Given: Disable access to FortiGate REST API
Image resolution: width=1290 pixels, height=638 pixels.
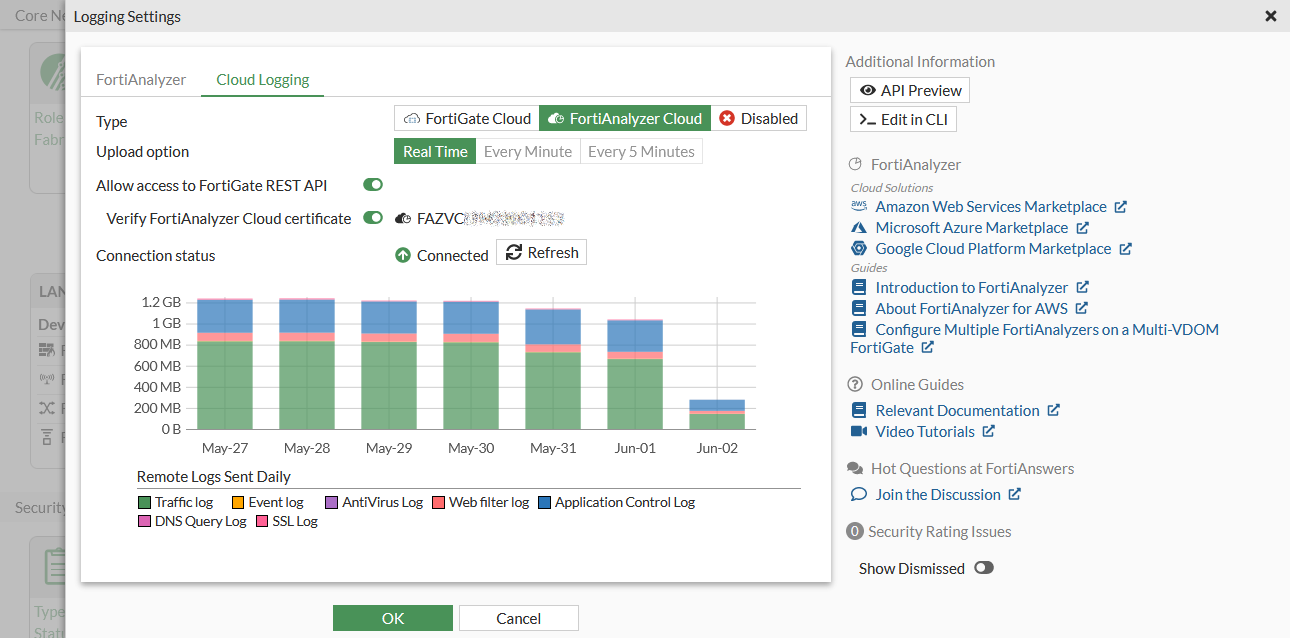Looking at the screenshot, I should (372, 184).
